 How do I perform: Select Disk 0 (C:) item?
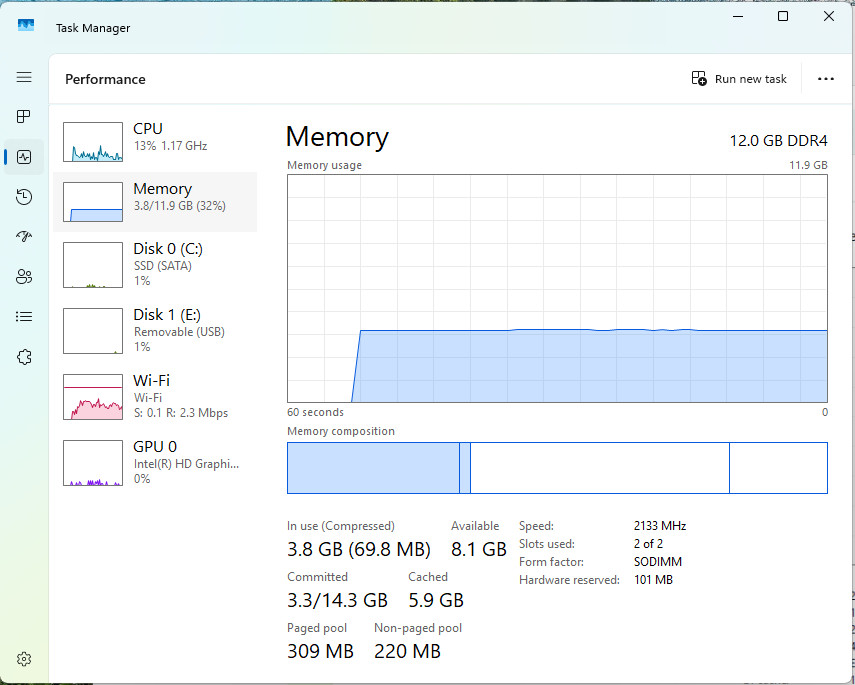click(155, 265)
